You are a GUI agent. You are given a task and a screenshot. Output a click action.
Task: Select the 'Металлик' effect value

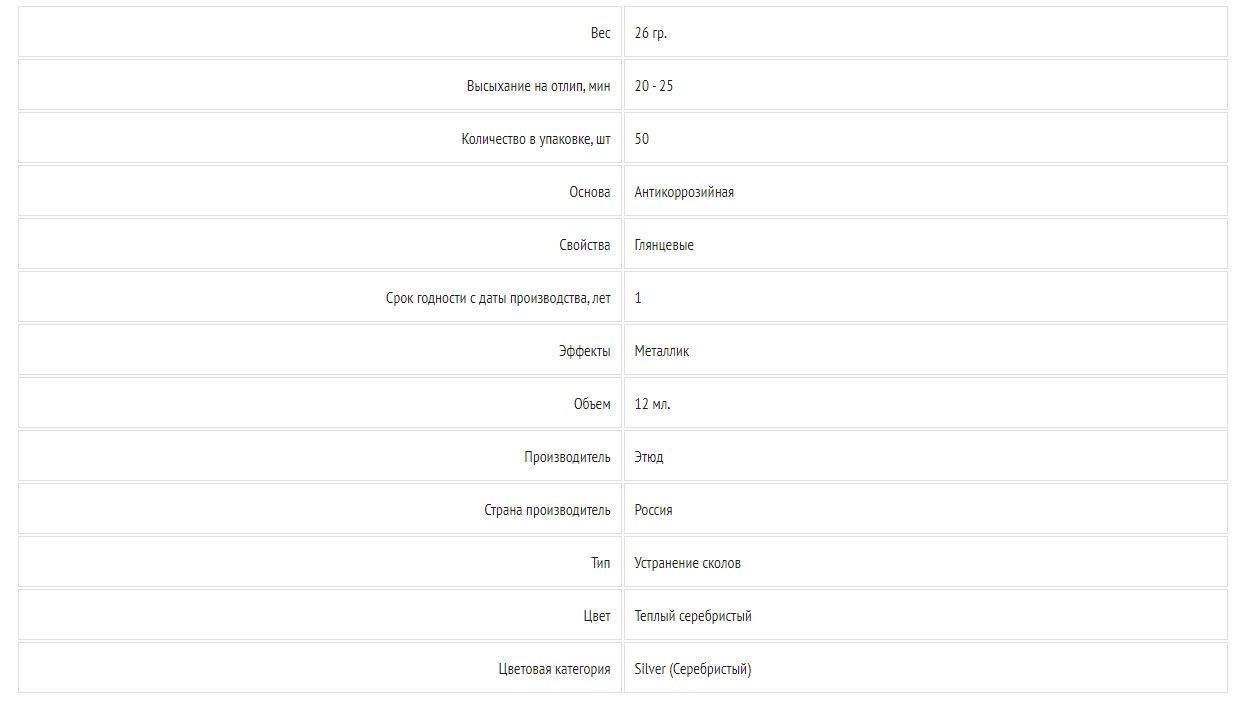click(662, 351)
